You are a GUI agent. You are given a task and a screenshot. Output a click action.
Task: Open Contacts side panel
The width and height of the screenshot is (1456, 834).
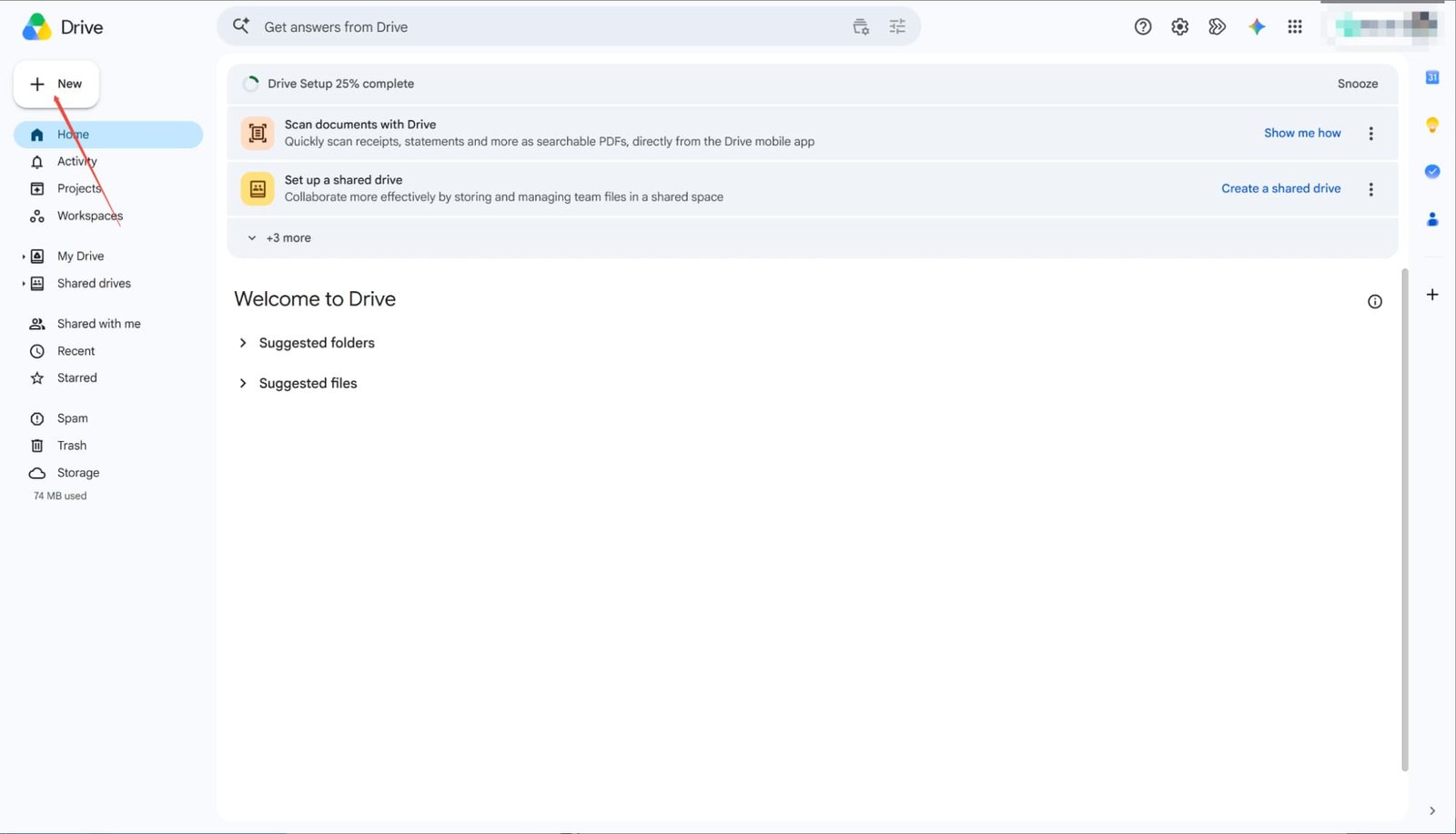pos(1432,219)
